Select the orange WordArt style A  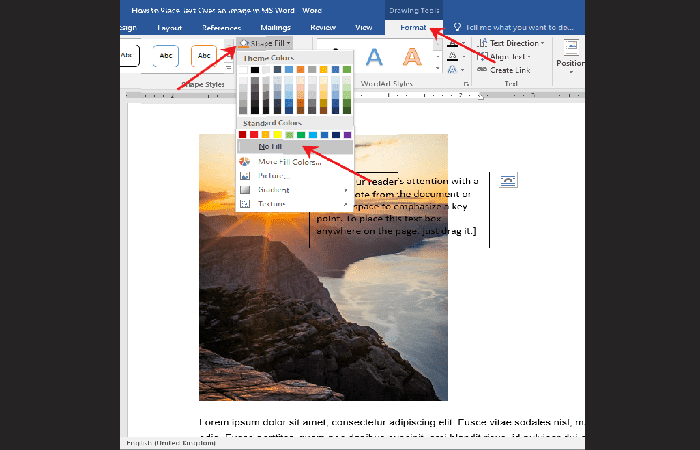tap(414, 57)
